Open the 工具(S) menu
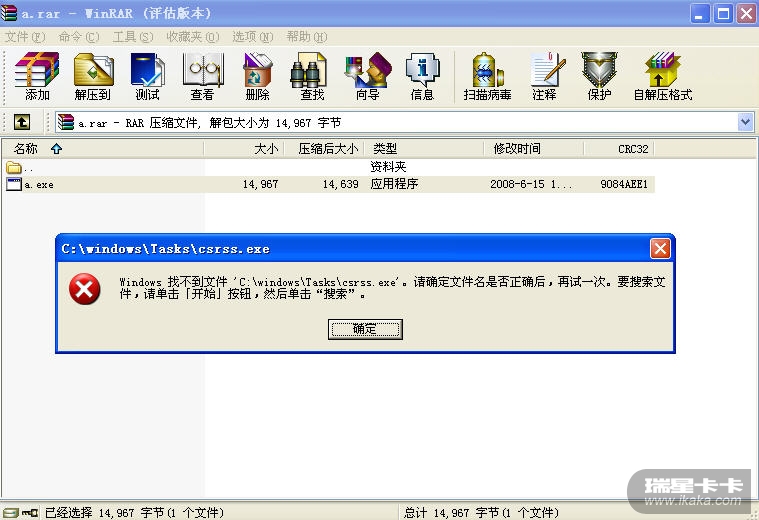This screenshot has width=759, height=520. tap(133, 37)
